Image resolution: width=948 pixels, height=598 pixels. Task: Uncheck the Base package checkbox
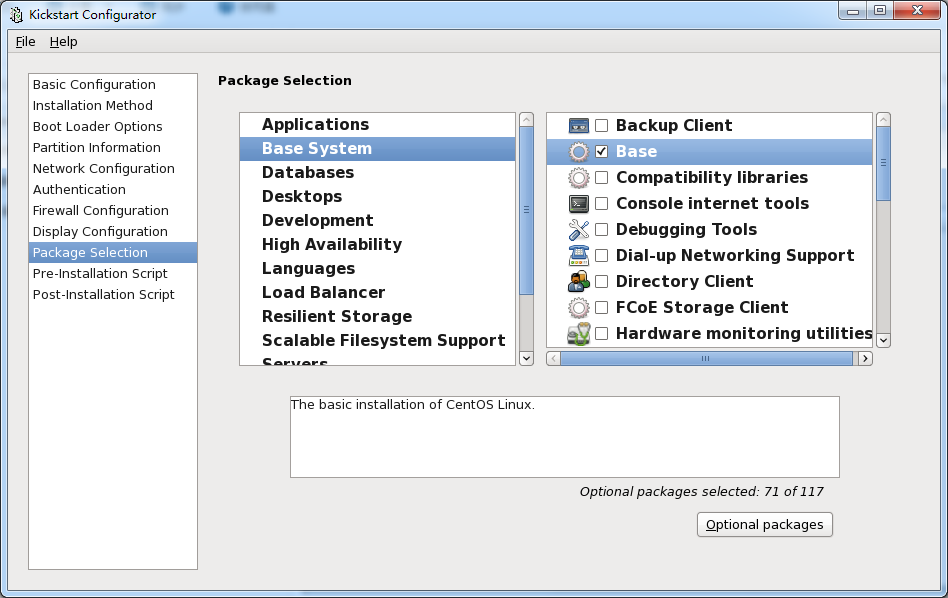(x=602, y=152)
